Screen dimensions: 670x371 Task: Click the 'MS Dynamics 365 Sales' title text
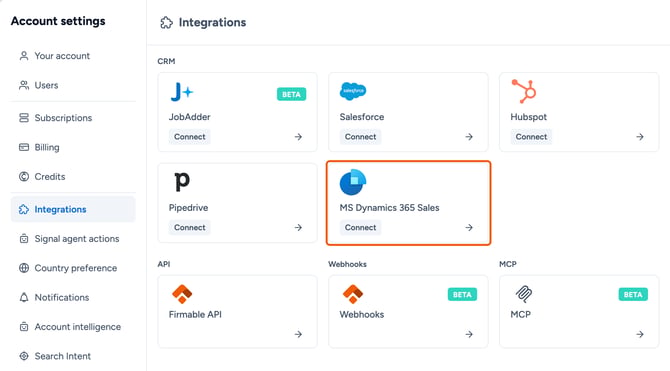coord(389,208)
